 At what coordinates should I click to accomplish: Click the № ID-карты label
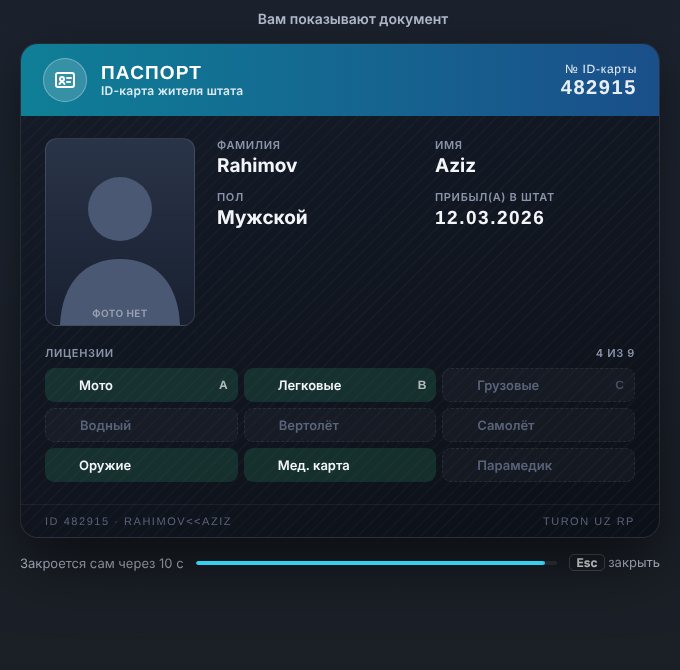tap(601, 69)
